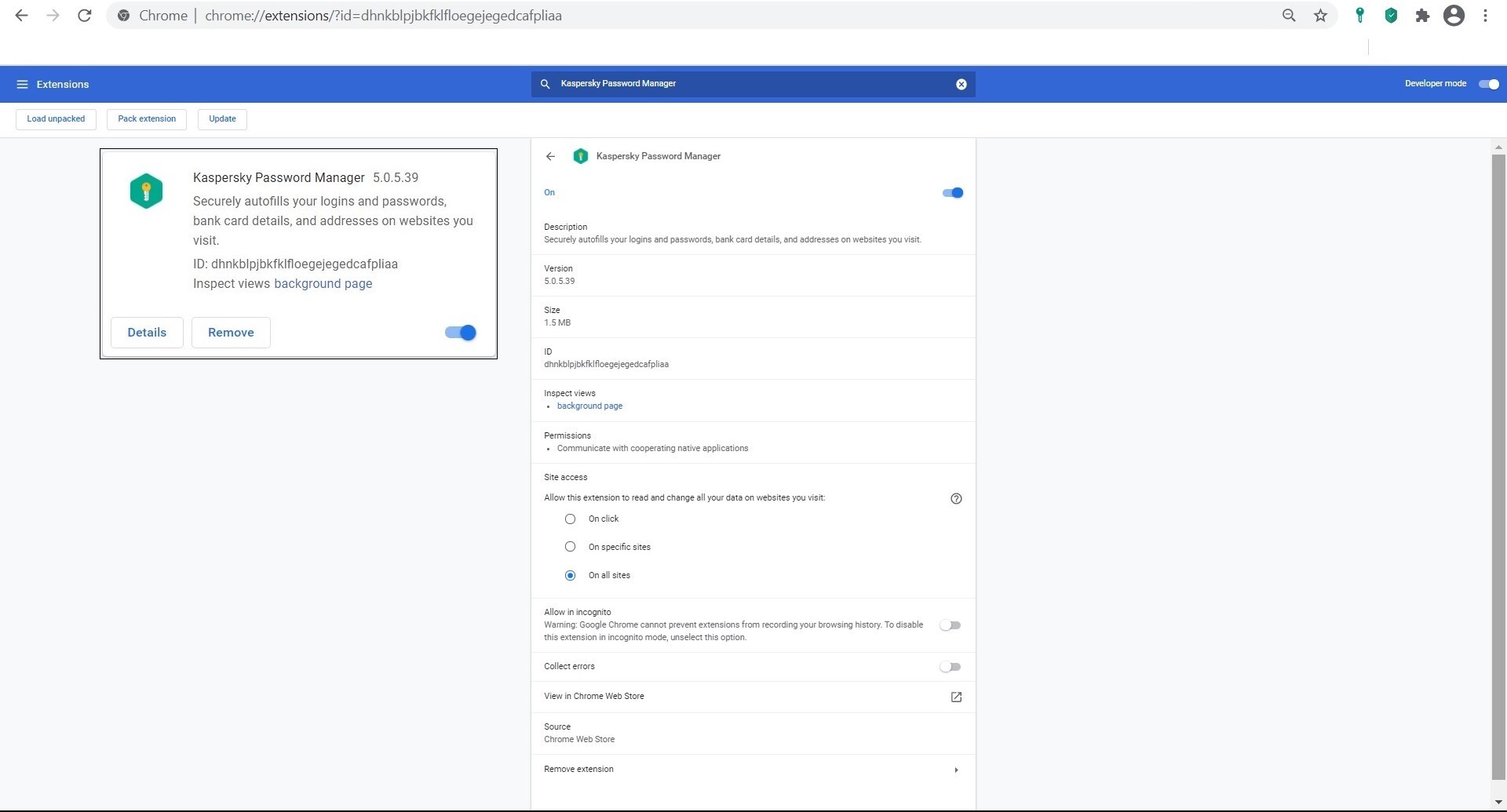Click the scrollbar down arrow
The image size is (1507, 812).
pyautogui.click(x=1498, y=803)
